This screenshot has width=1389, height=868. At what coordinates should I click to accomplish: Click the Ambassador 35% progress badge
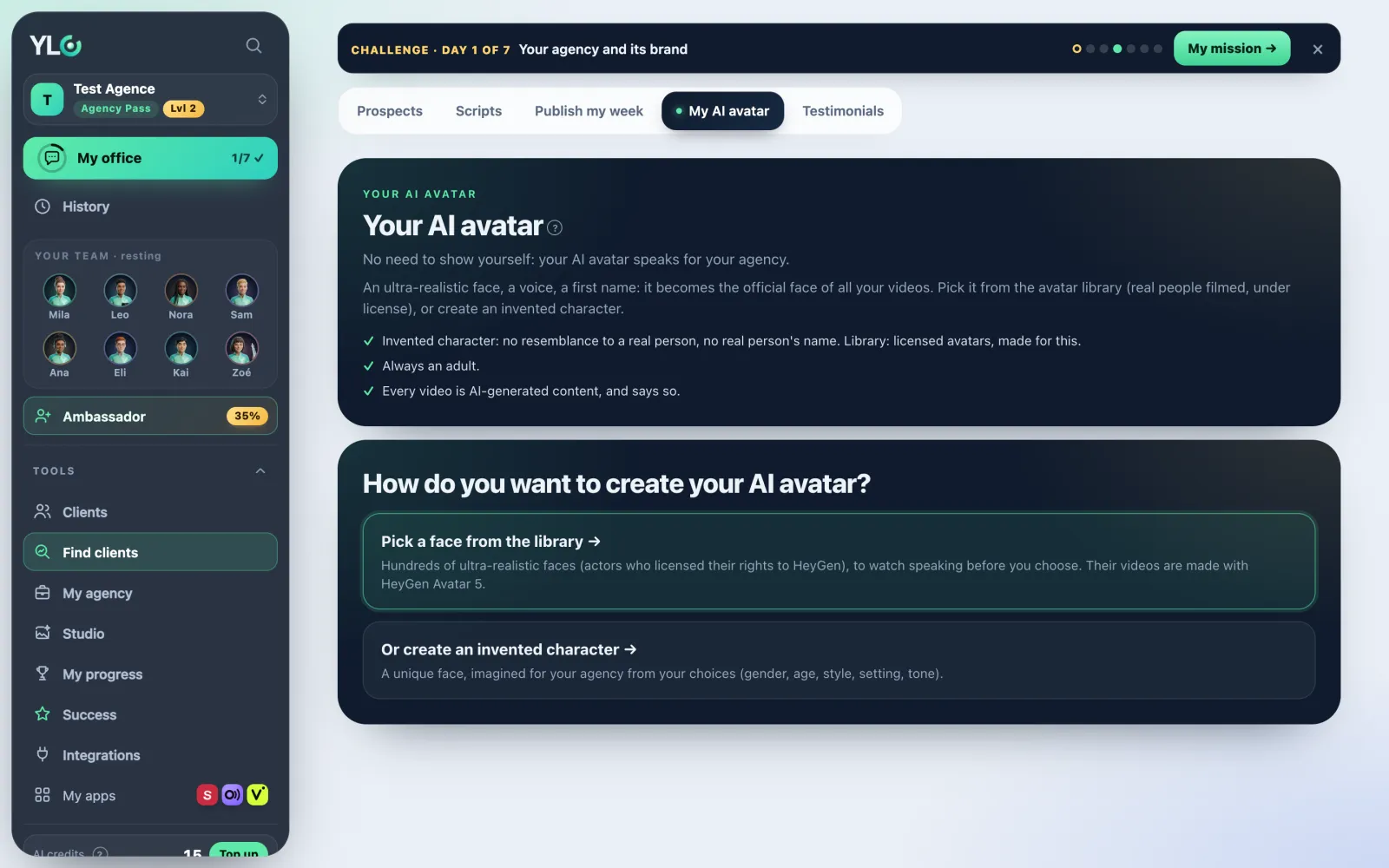[247, 416]
